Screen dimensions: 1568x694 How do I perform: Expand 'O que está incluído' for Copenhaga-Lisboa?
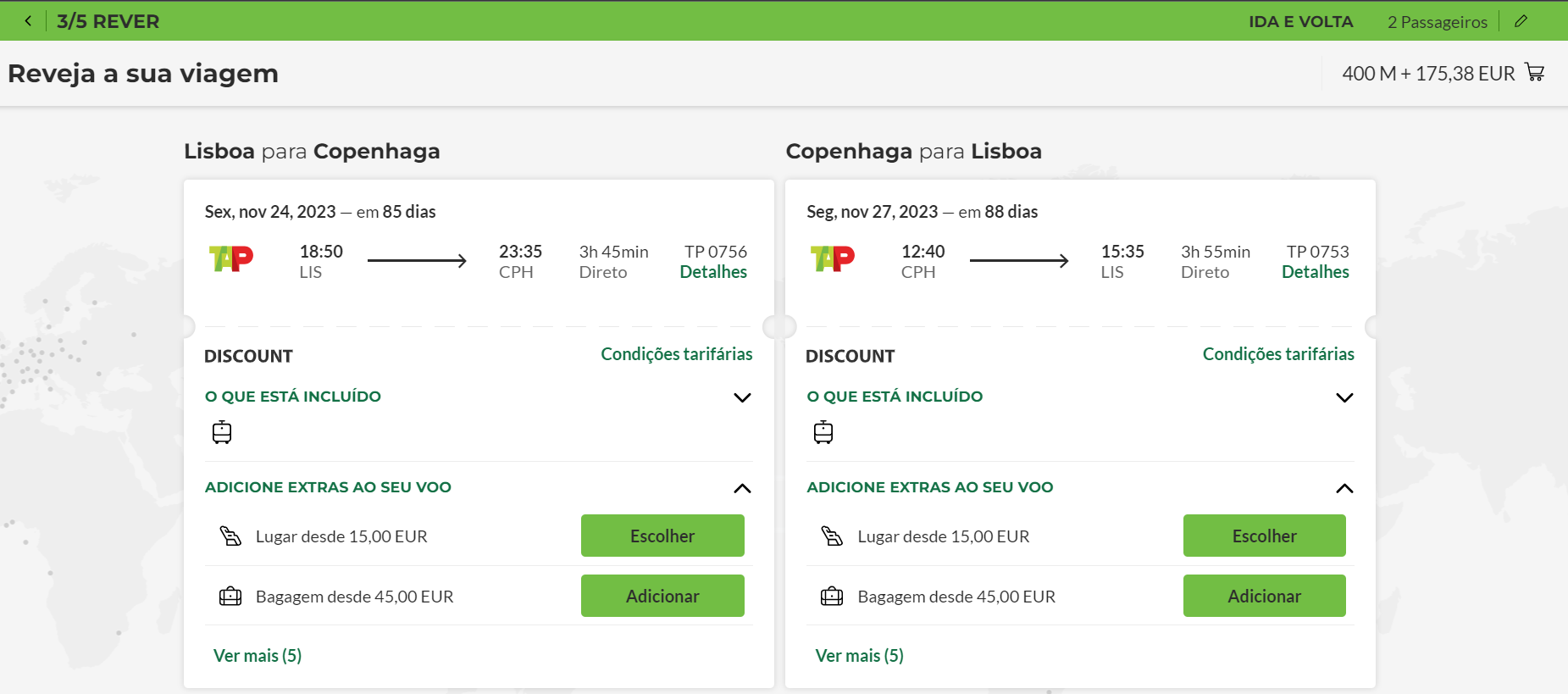point(1344,397)
